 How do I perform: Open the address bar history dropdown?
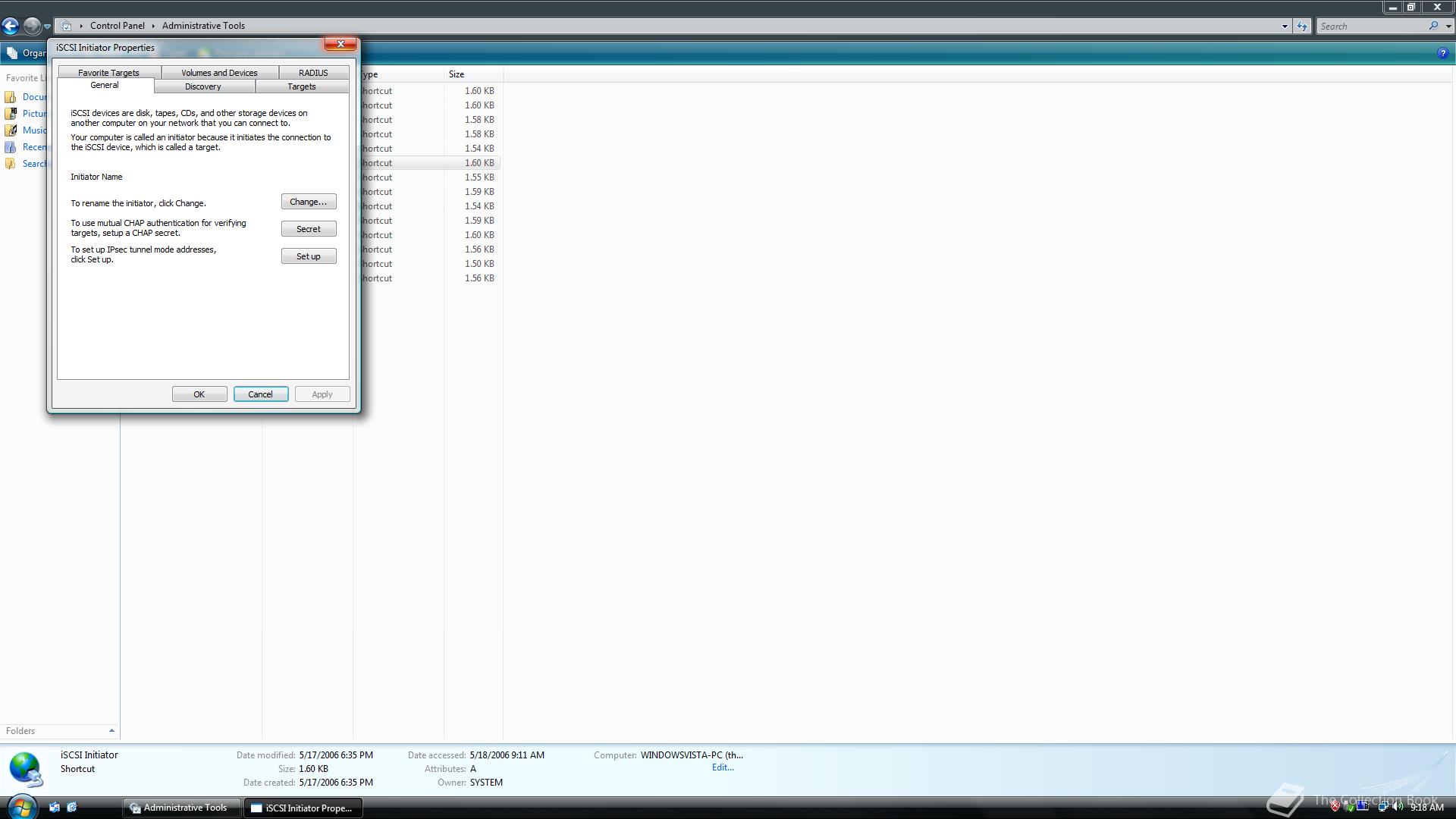coord(1285,27)
